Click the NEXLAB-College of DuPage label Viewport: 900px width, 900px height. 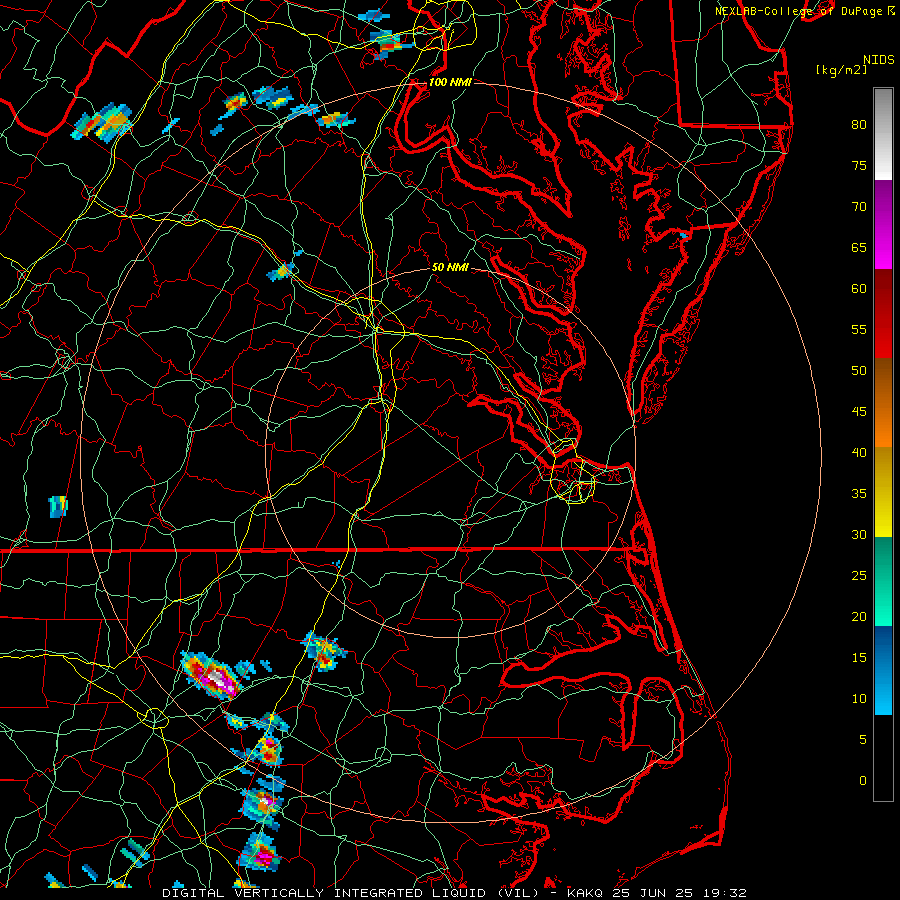(804, 11)
